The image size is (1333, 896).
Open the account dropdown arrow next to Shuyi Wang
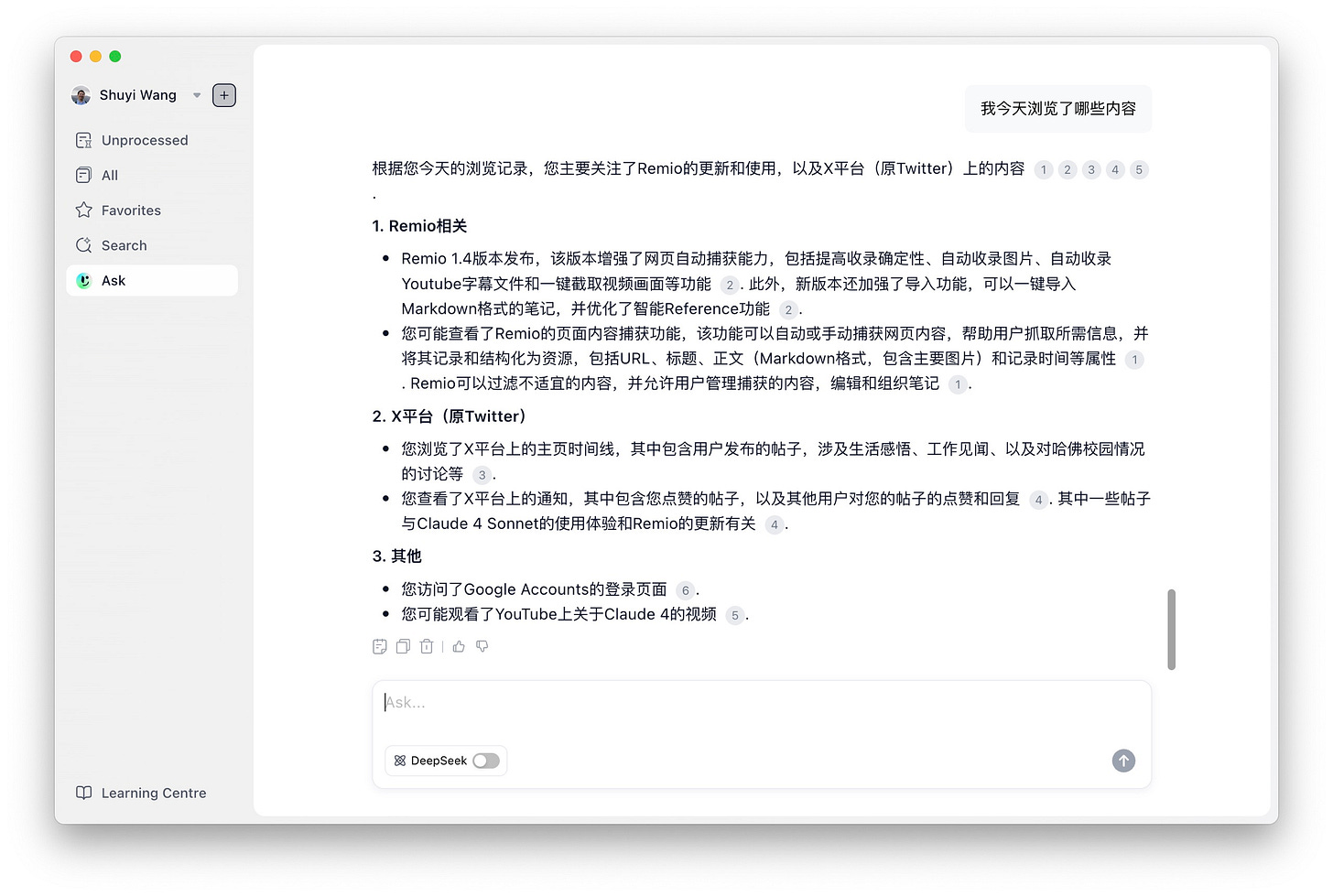(197, 95)
